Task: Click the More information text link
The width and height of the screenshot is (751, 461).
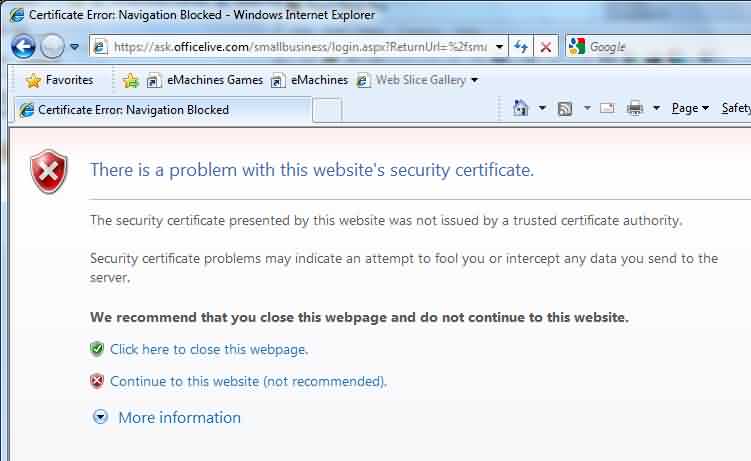Action: tap(180, 417)
